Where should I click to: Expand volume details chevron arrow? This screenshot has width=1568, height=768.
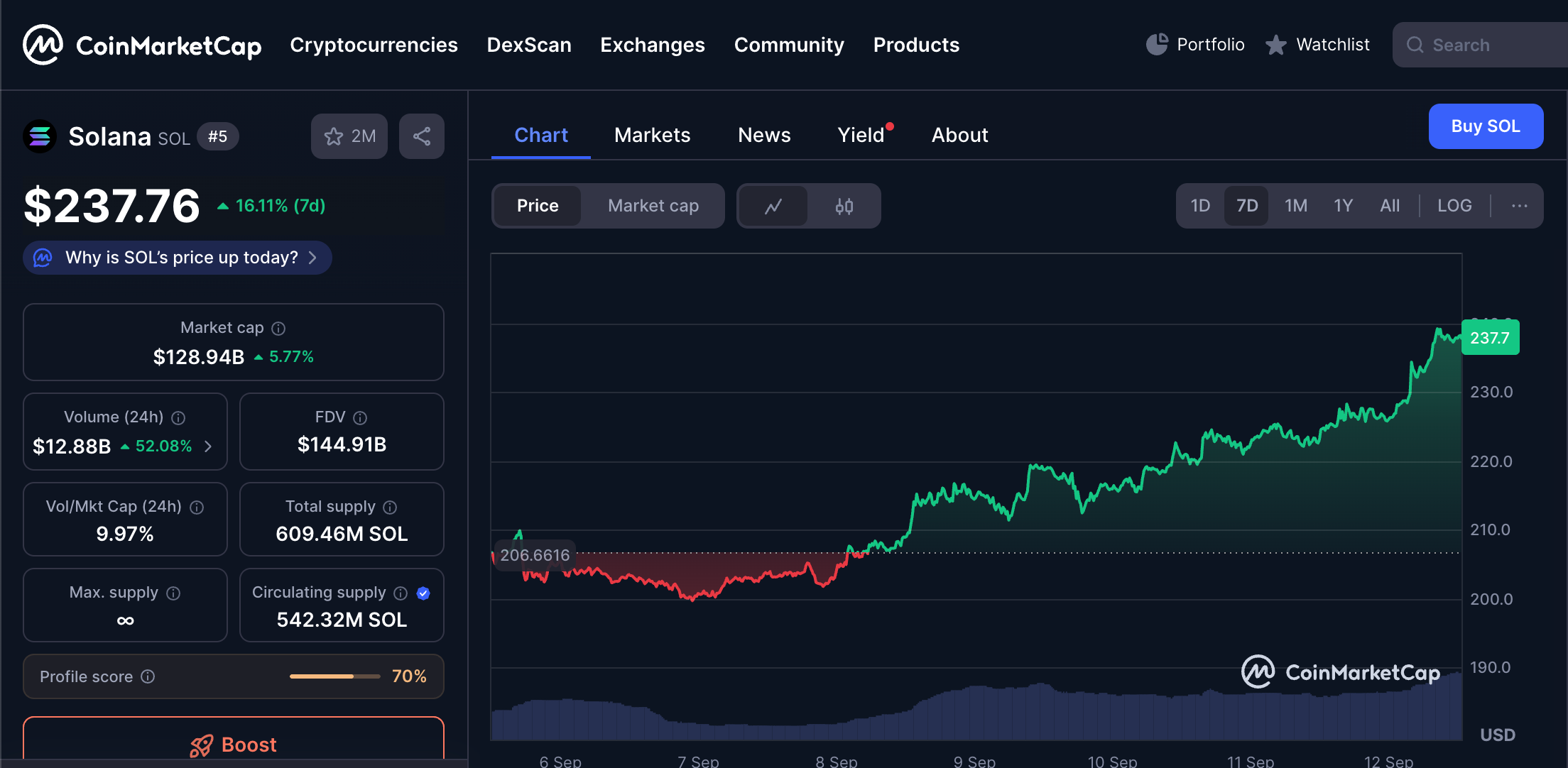(x=208, y=446)
